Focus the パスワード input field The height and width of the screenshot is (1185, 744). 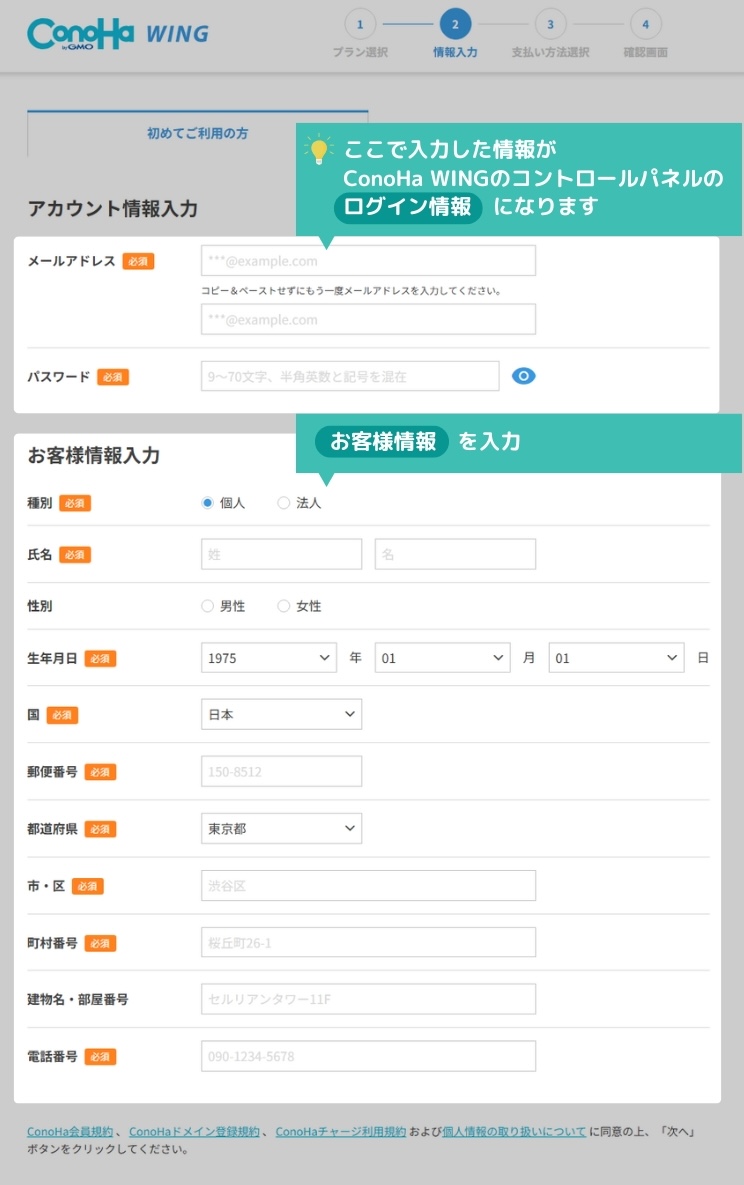click(x=350, y=376)
